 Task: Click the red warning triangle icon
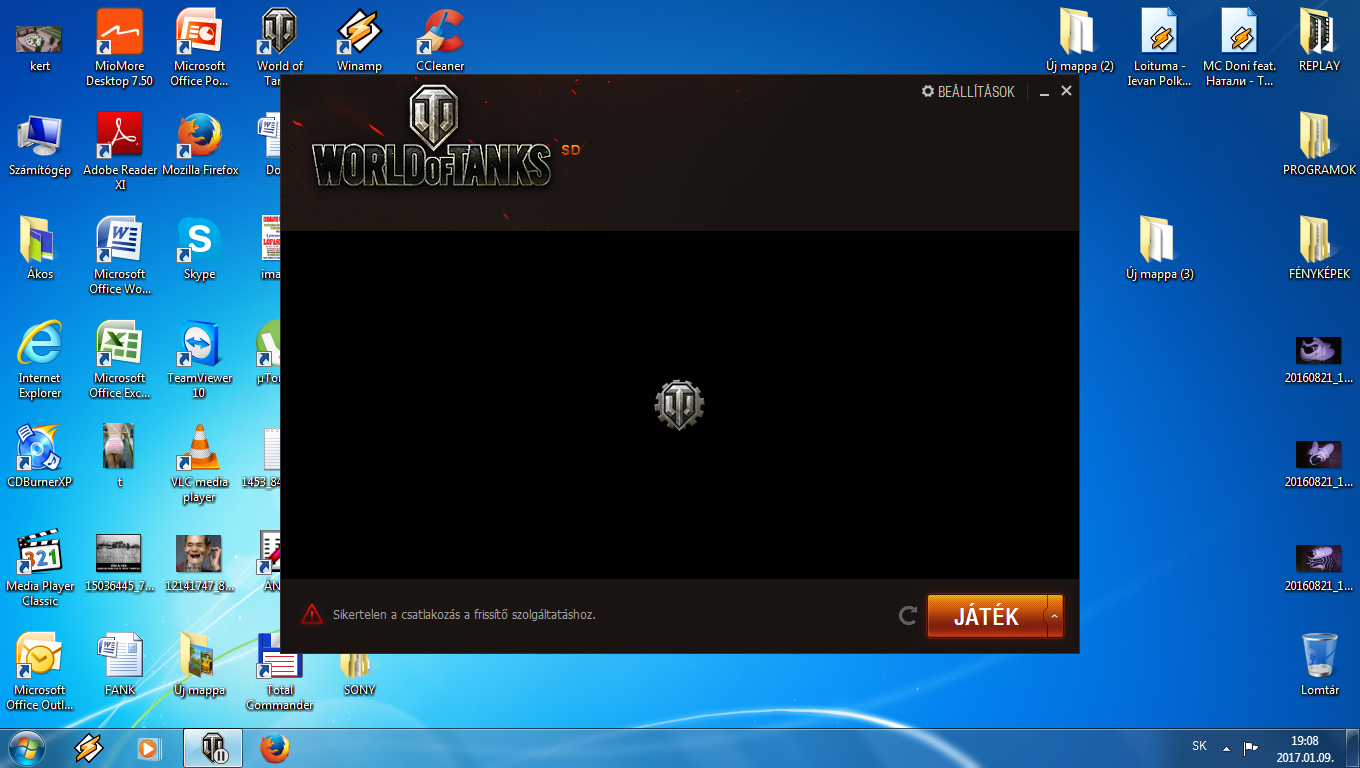tap(313, 614)
